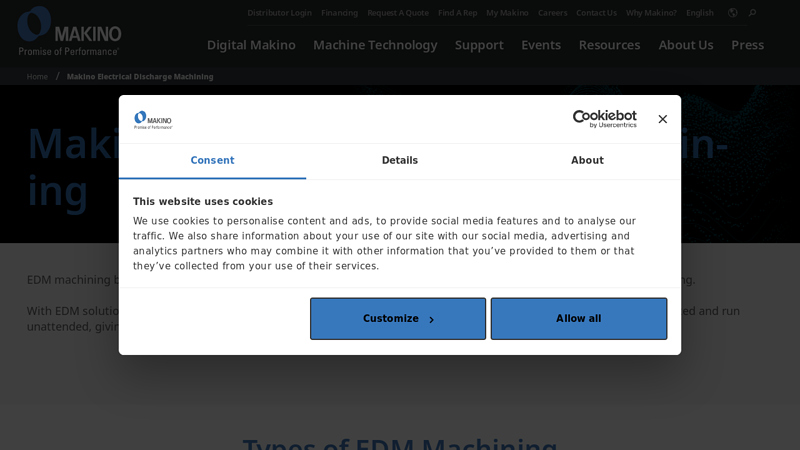Switch to the About tab
This screenshot has height=450, width=800.
tap(587, 161)
